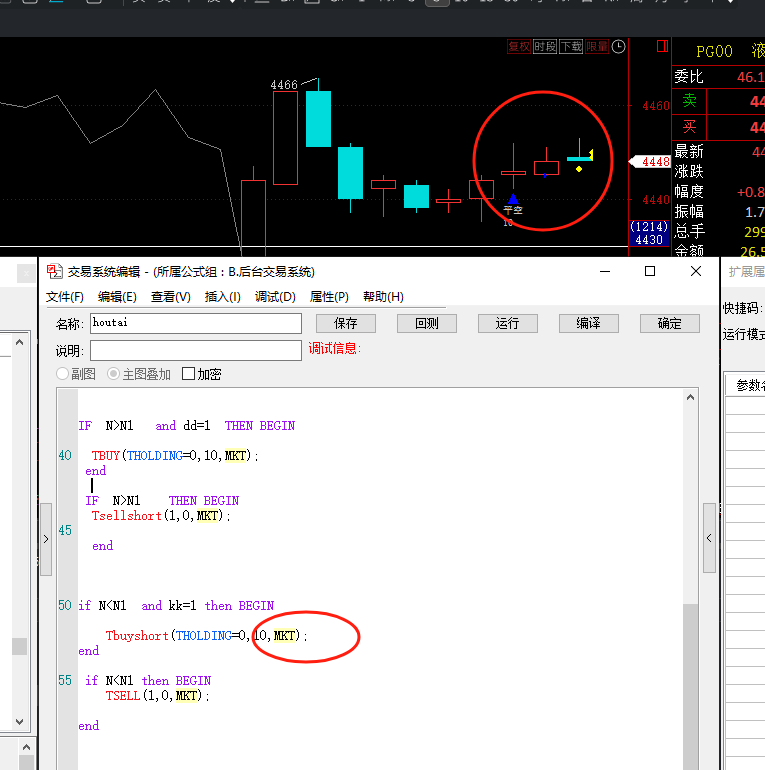Click the red panel layout icon
This screenshot has width=765, height=770.
pyautogui.click(x=662, y=47)
